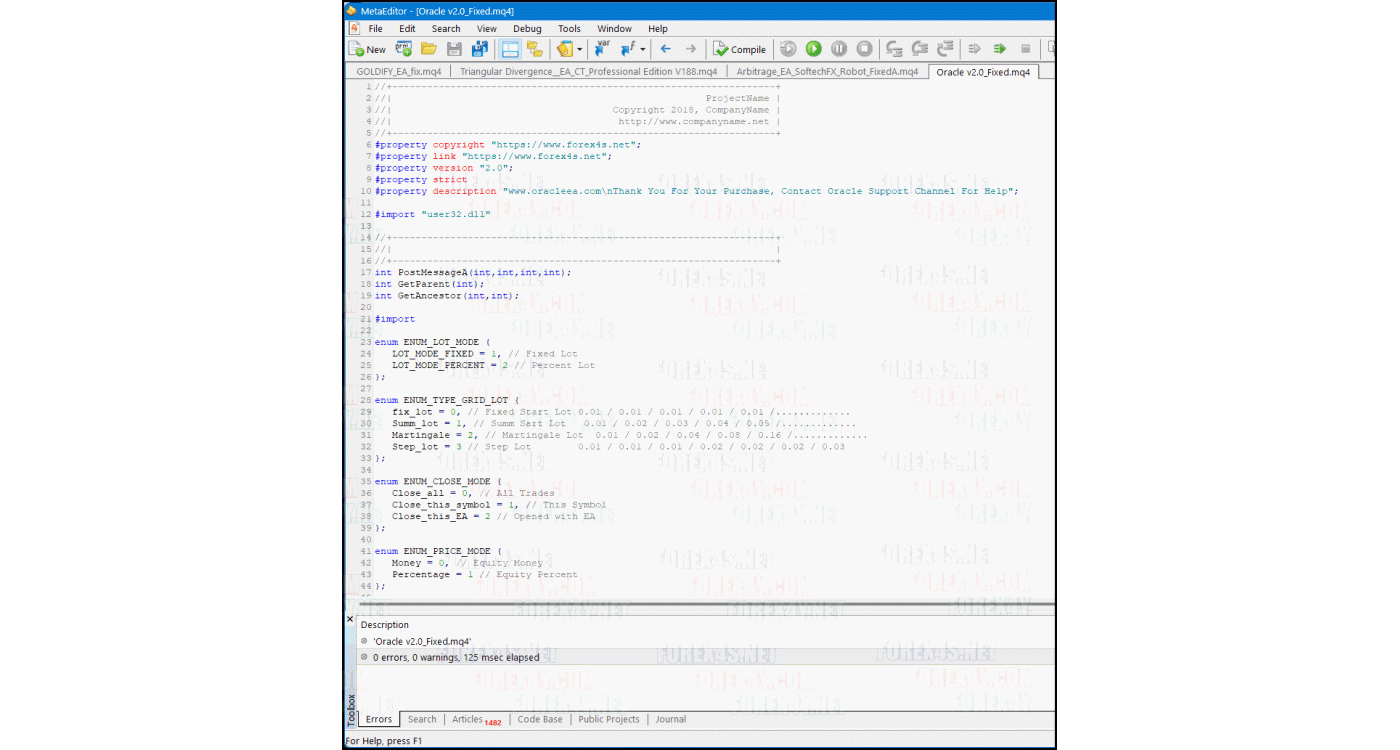Image resolution: width=1400 pixels, height=750 pixels.
Task: Close the Toolbox panel with the X
Action: point(350,619)
